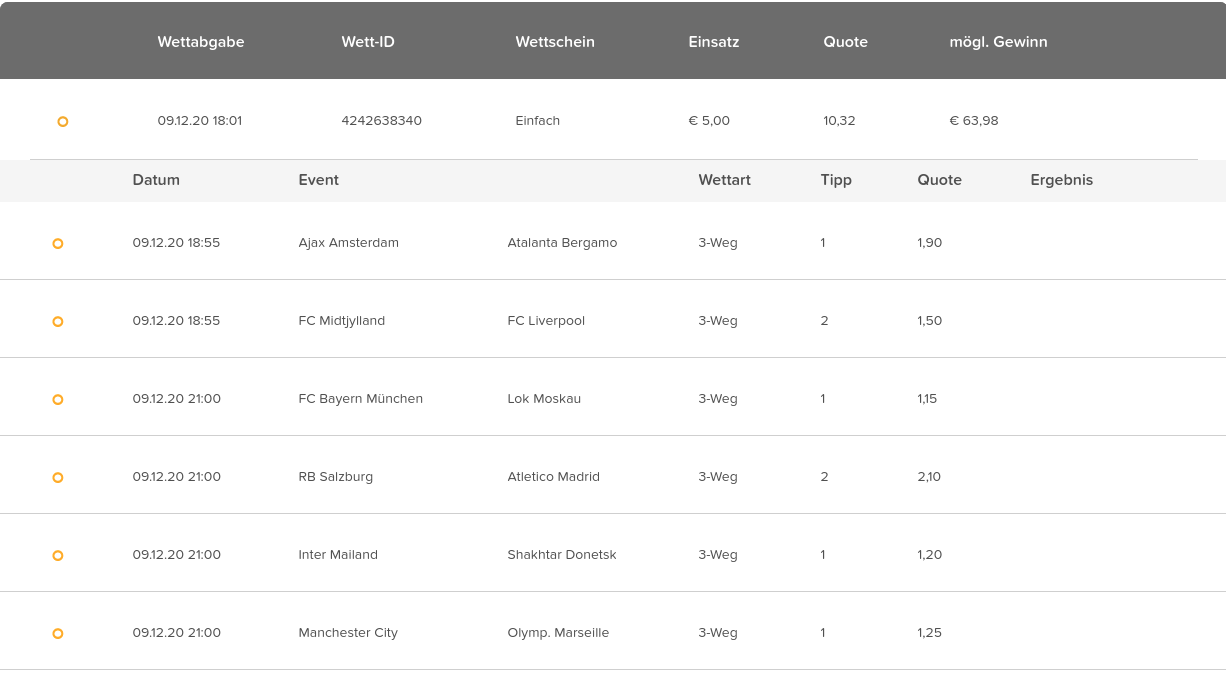This screenshot has width=1226, height=675.
Task: Click the pending status circle for bet 4242638340
Action: point(63,121)
